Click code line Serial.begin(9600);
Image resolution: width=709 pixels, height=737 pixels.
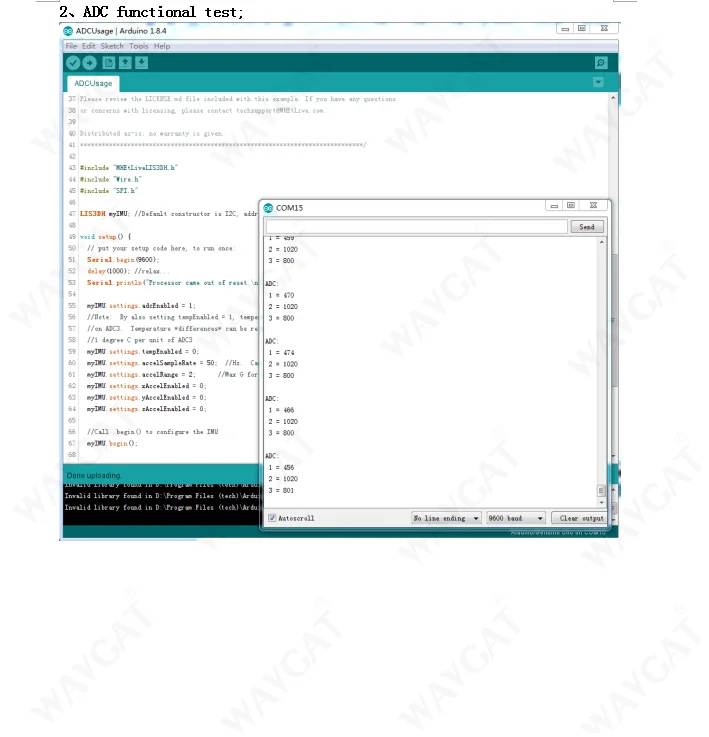pos(123,259)
